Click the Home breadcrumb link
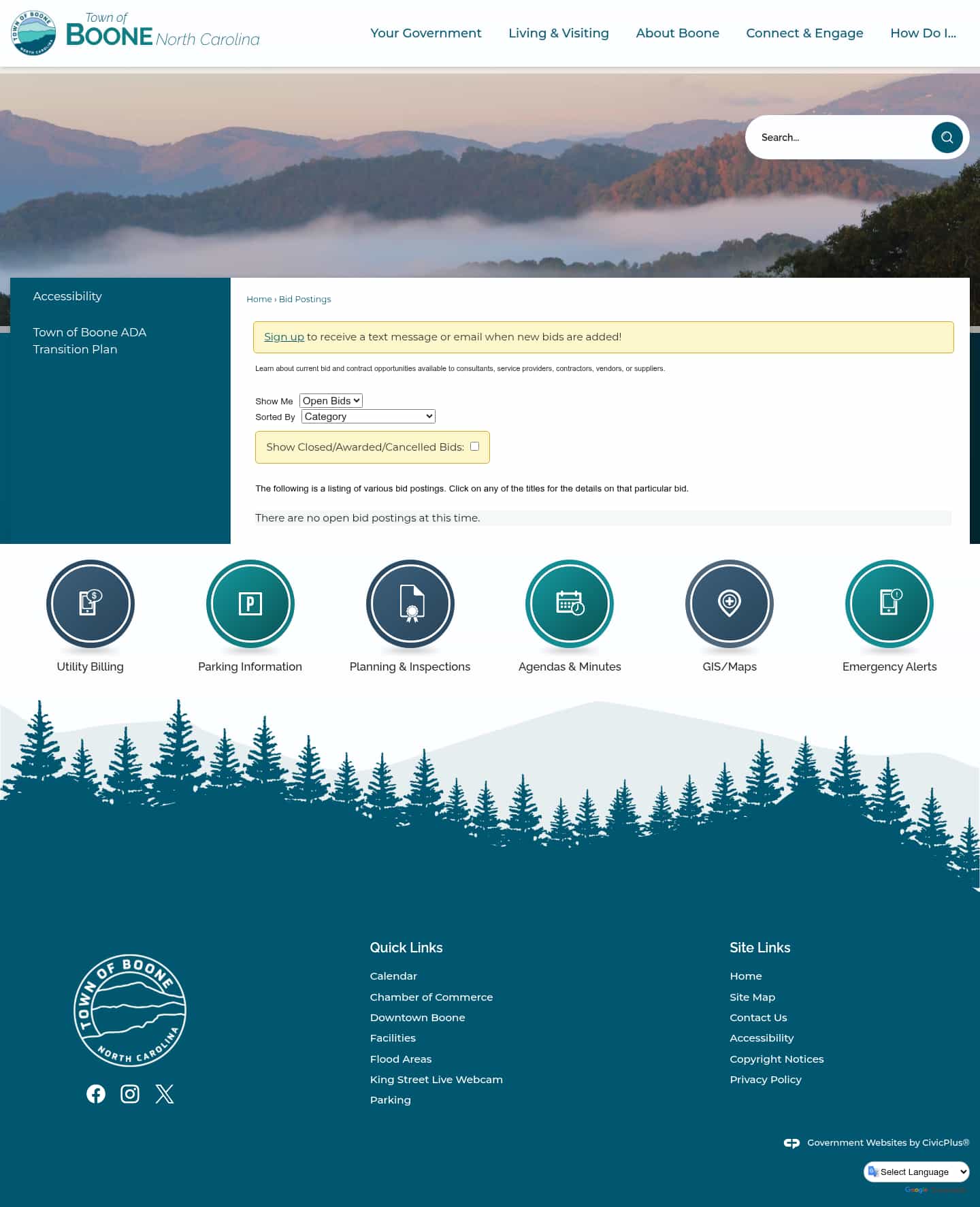The height and width of the screenshot is (1207, 980). [259, 299]
